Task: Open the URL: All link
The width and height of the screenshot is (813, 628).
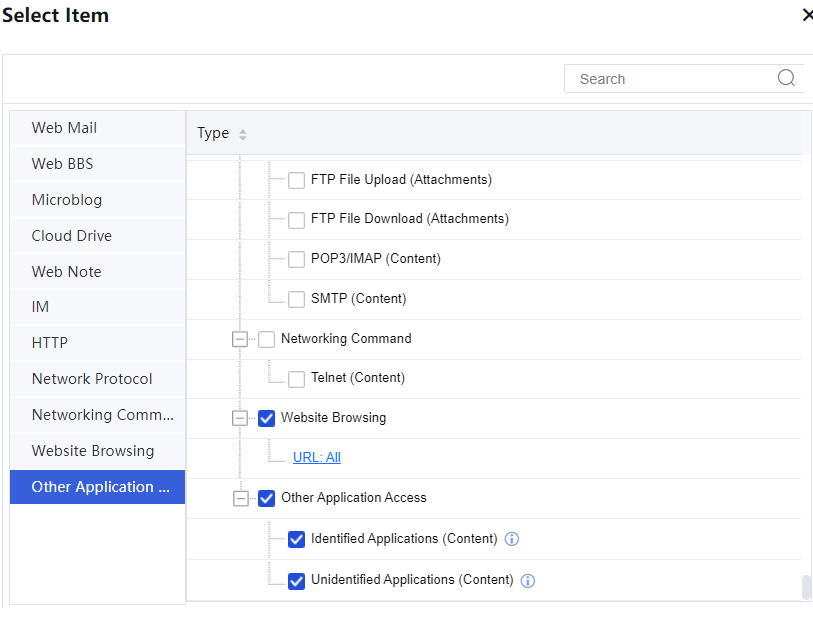Action: tap(316, 458)
